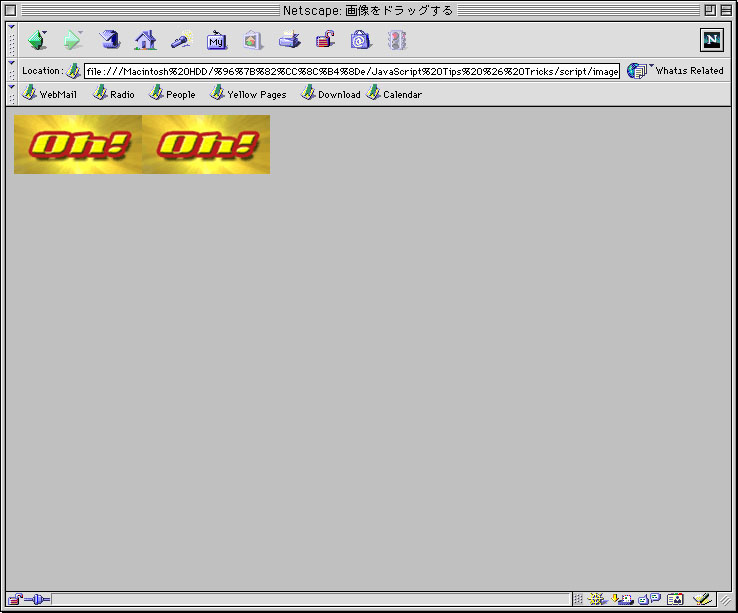Viewport: 738px width, 613px height.
Task: Go to the Home page icon
Action: tap(145, 40)
